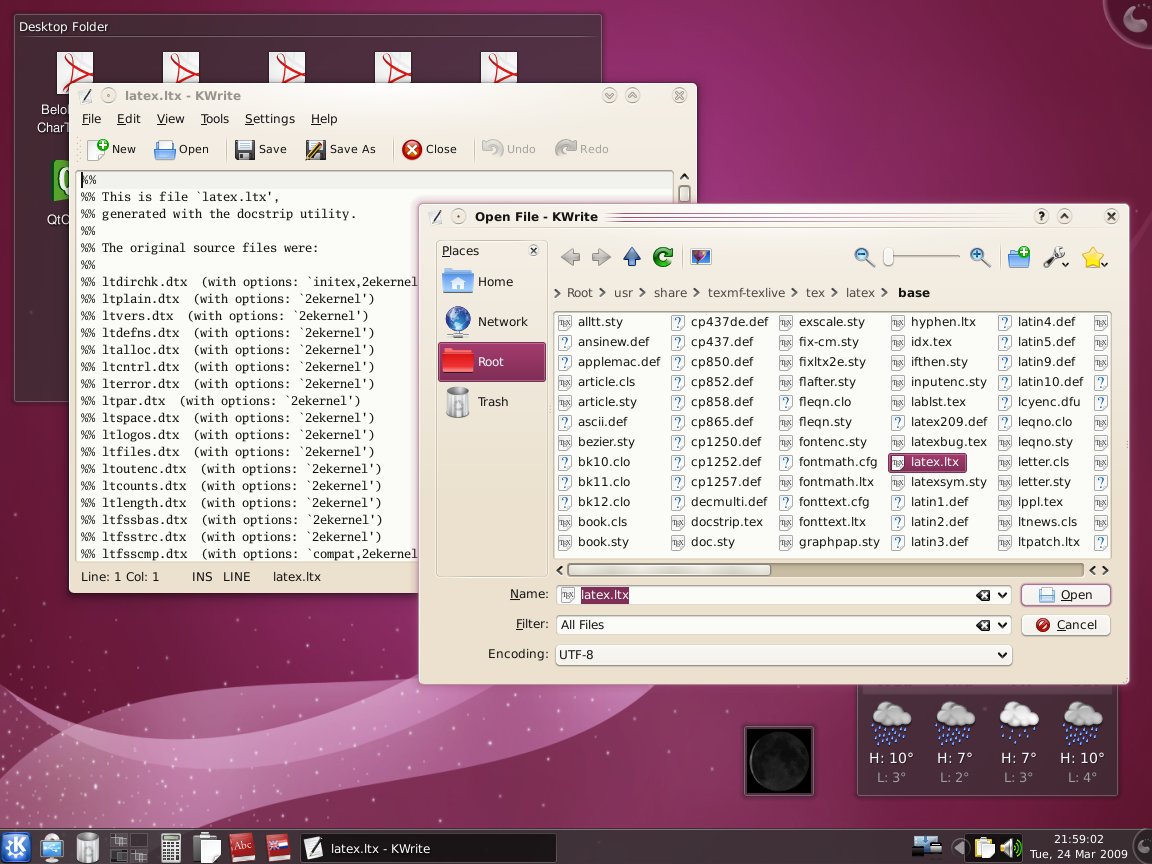This screenshot has height=864, width=1152.
Task: Choose Save As in the KWrite toolbar
Action: tap(341, 149)
